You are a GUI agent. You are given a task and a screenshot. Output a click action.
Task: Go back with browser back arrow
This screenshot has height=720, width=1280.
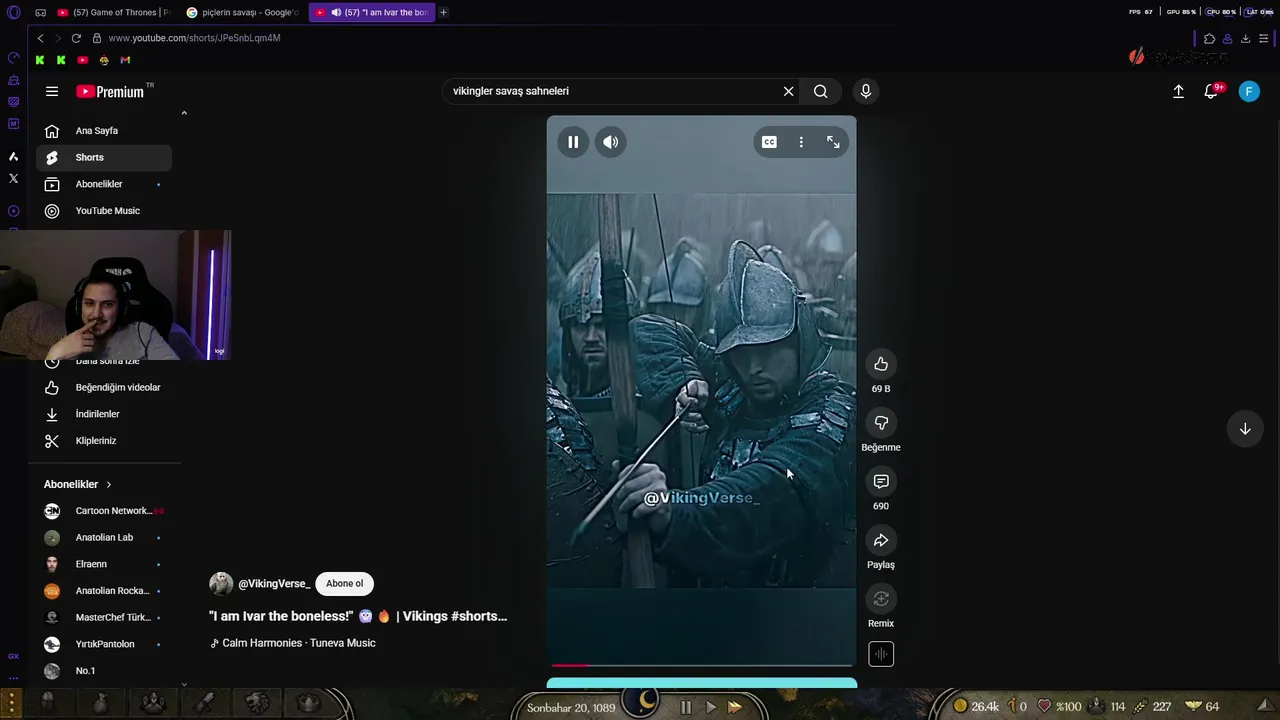point(40,38)
